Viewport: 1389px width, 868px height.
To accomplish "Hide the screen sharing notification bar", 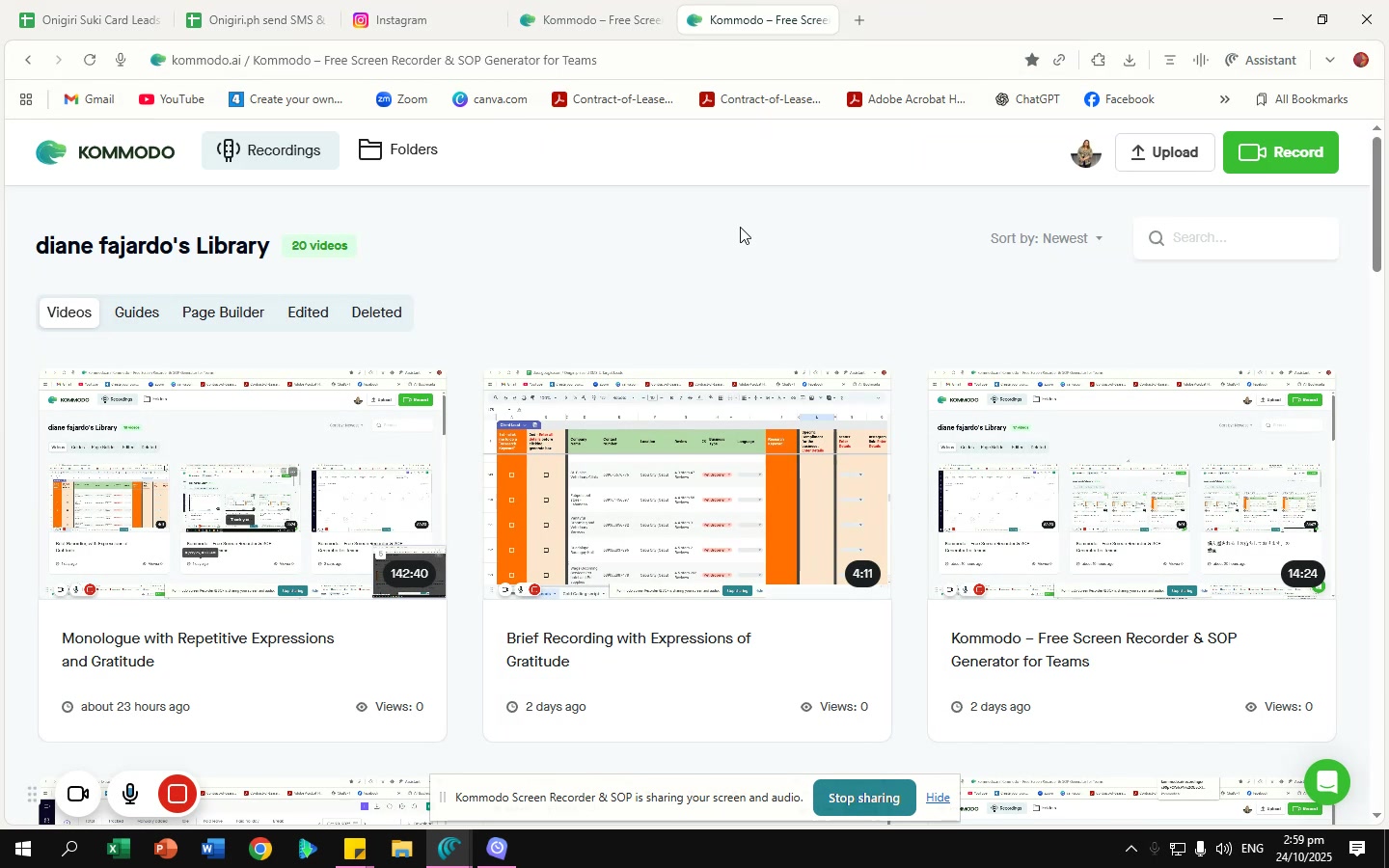I will click(x=938, y=798).
